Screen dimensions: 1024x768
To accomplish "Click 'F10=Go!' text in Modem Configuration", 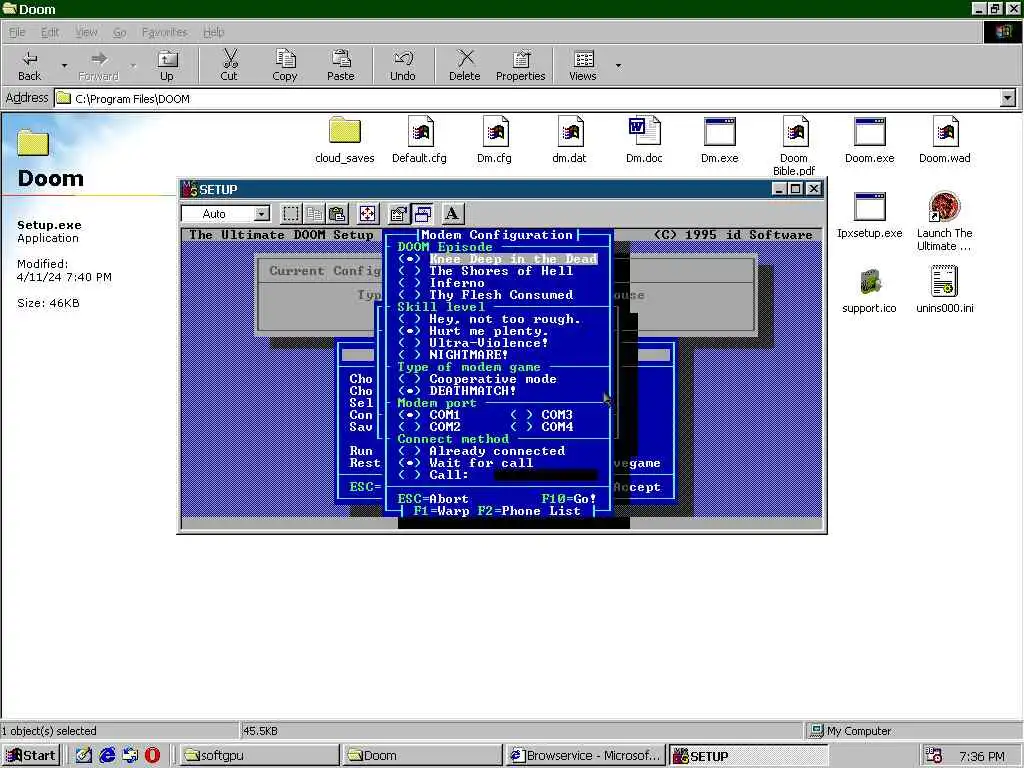I will [x=569, y=499].
